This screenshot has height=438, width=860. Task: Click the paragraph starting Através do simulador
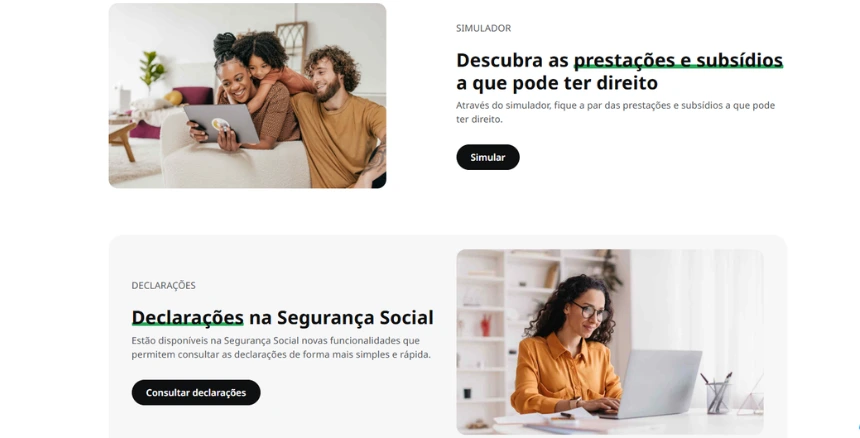click(615, 112)
